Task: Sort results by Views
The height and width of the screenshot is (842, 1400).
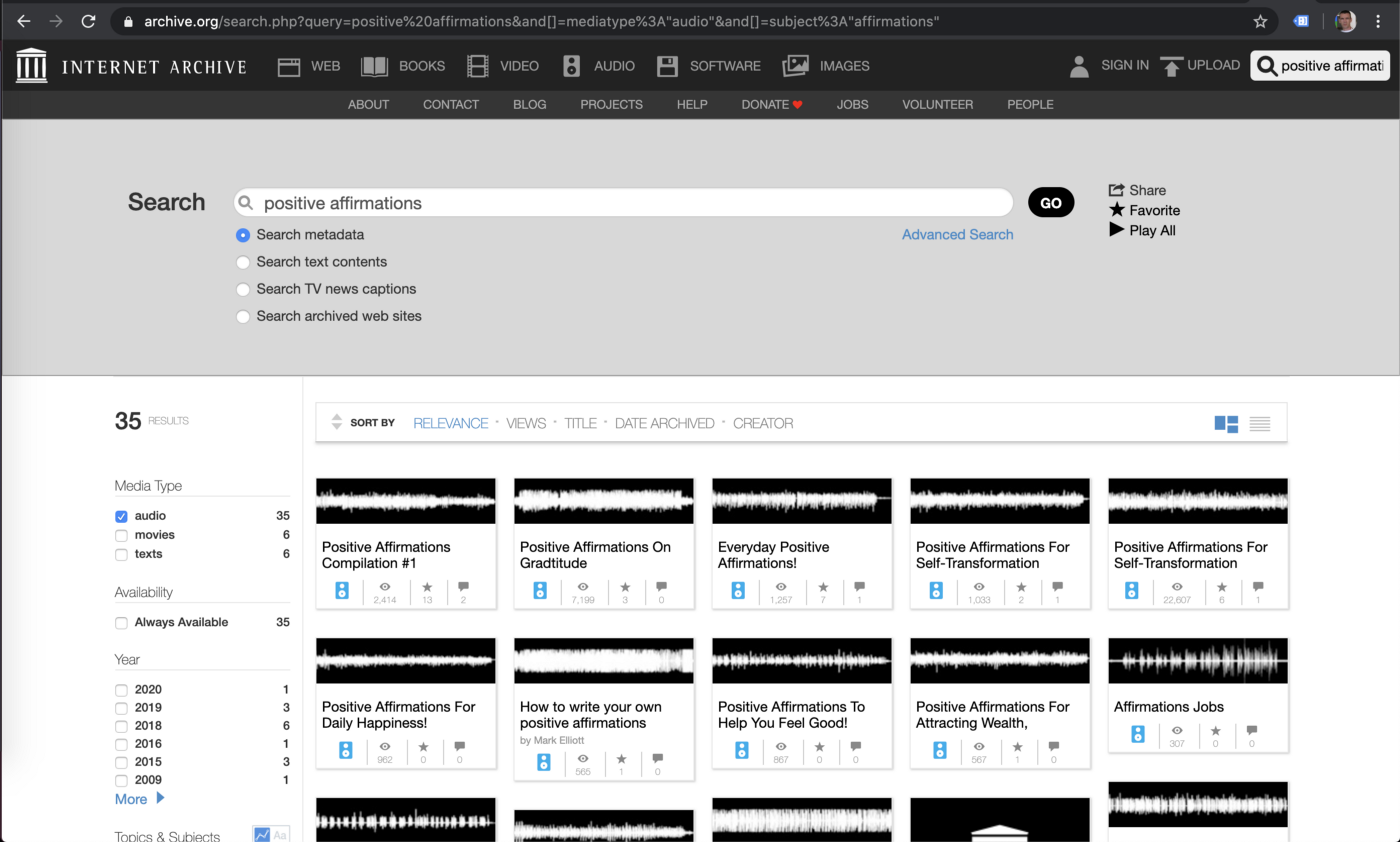Action: pyautogui.click(x=526, y=423)
